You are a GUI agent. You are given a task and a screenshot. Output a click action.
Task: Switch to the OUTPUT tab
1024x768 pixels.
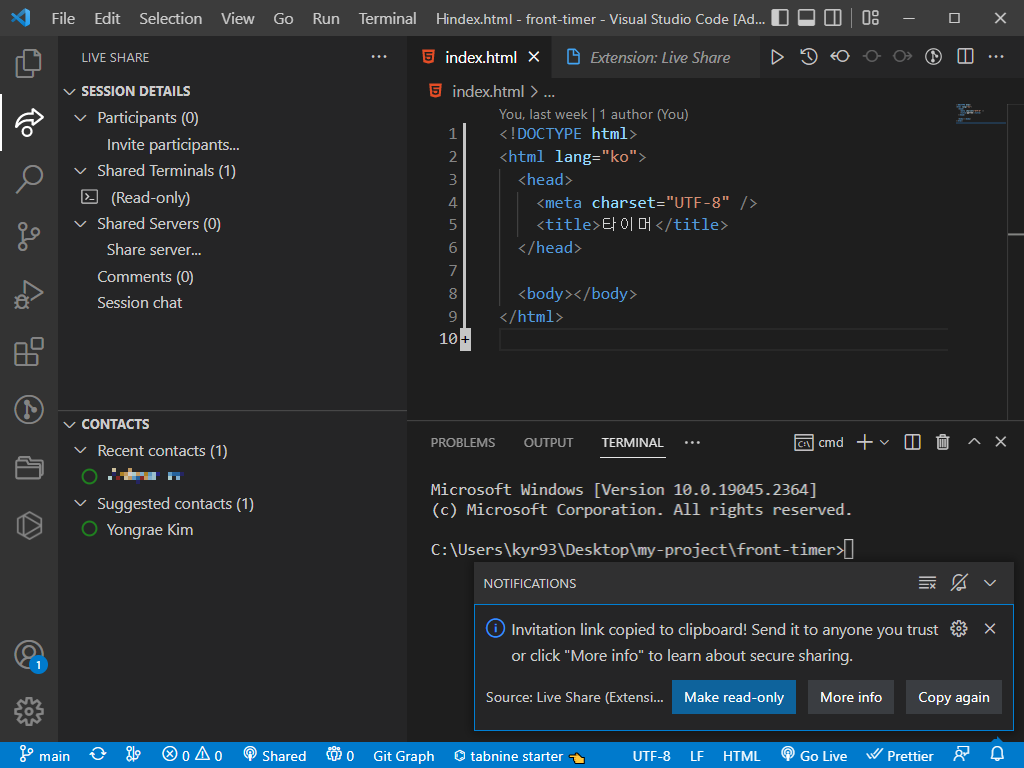click(x=548, y=442)
